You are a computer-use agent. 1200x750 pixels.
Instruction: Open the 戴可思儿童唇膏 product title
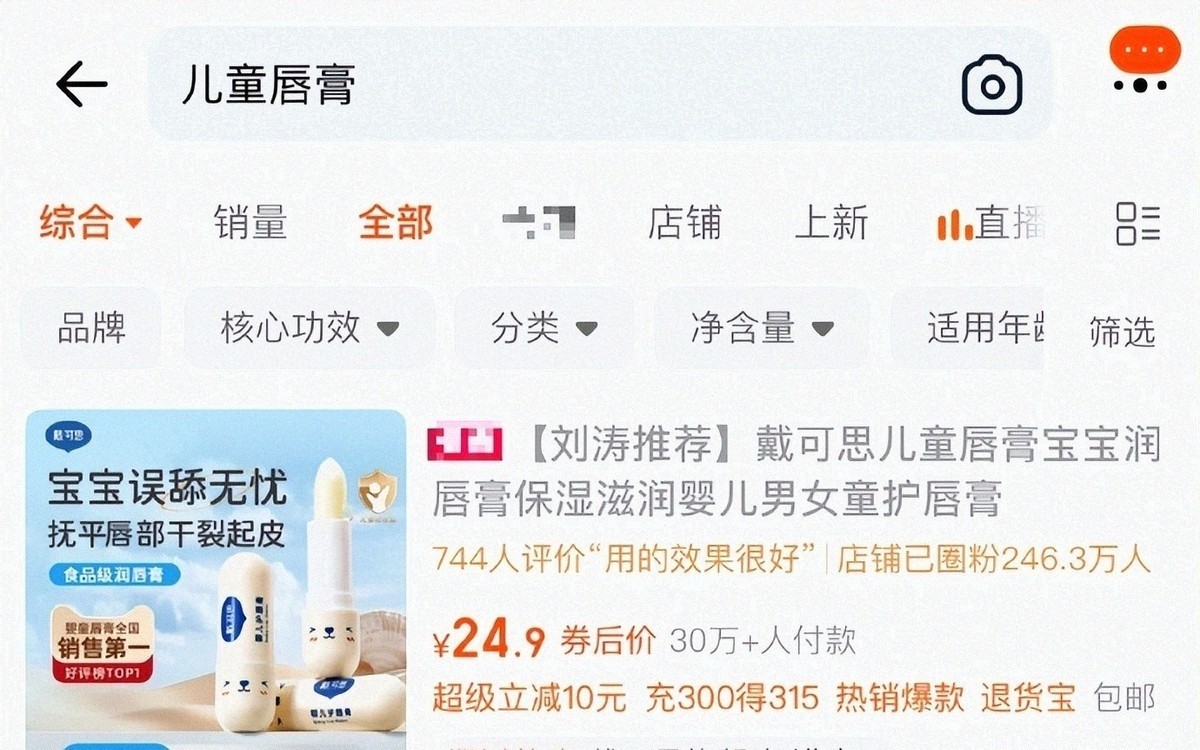(797, 471)
